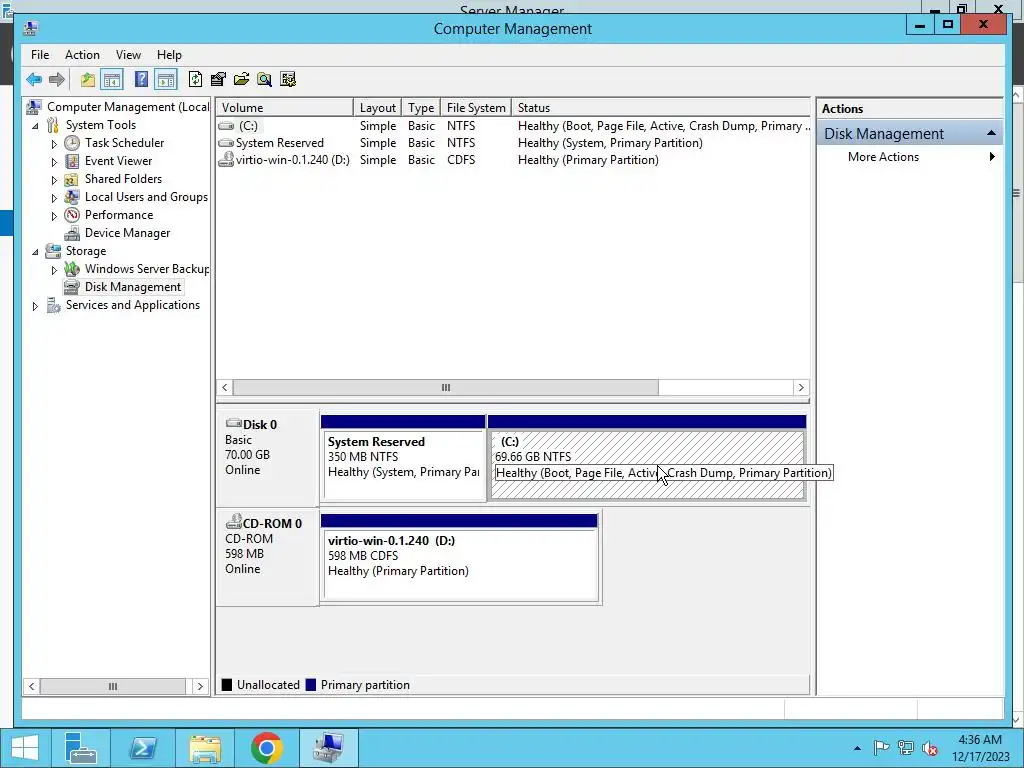The width and height of the screenshot is (1024, 768).
Task: Click the volume list horizontal scrollbar thumb
Action: click(x=445, y=387)
